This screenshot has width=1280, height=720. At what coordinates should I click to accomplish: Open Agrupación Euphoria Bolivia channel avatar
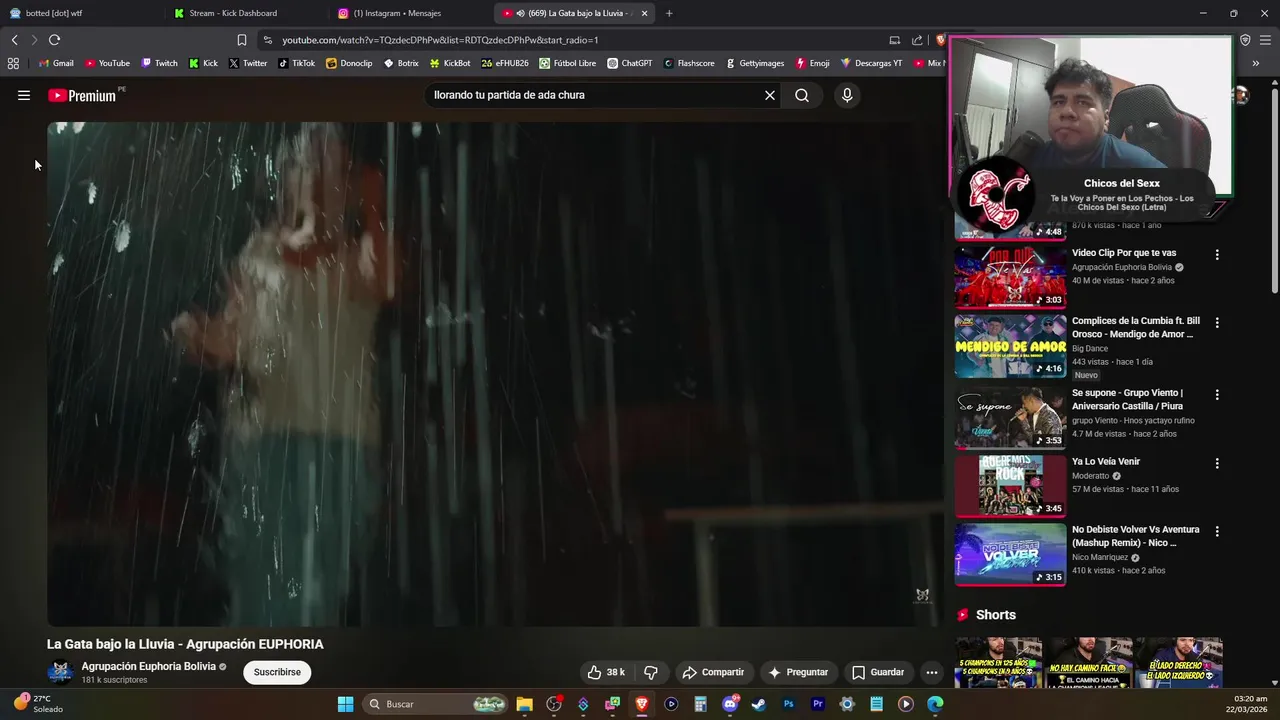[x=60, y=672]
